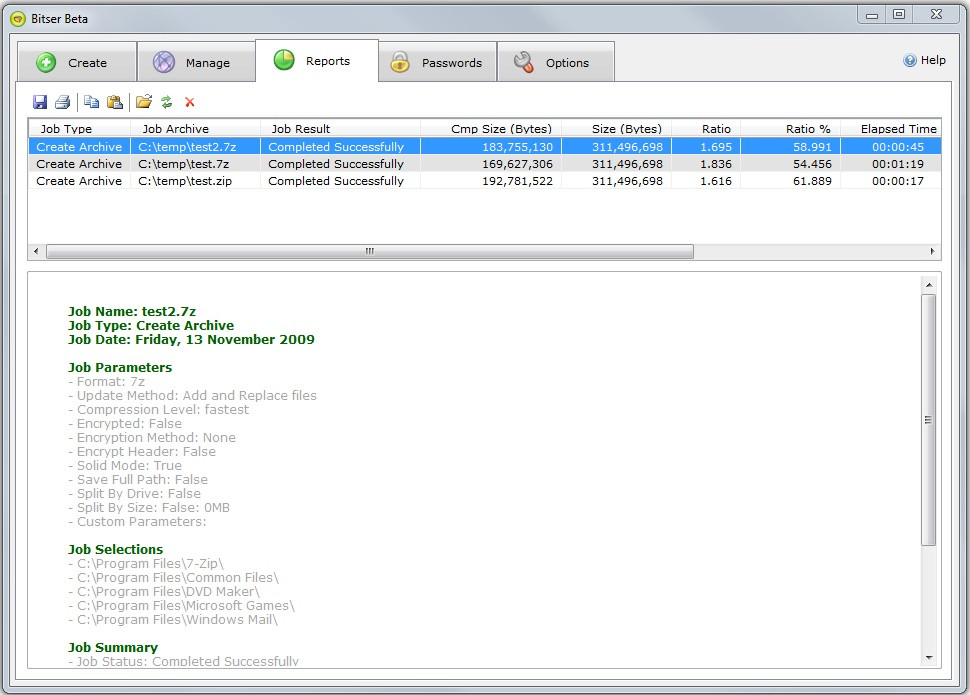Click the paste clipboard icon
This screenshot has width=970, height=695.
pyautogui.click(x=114, y=102)
